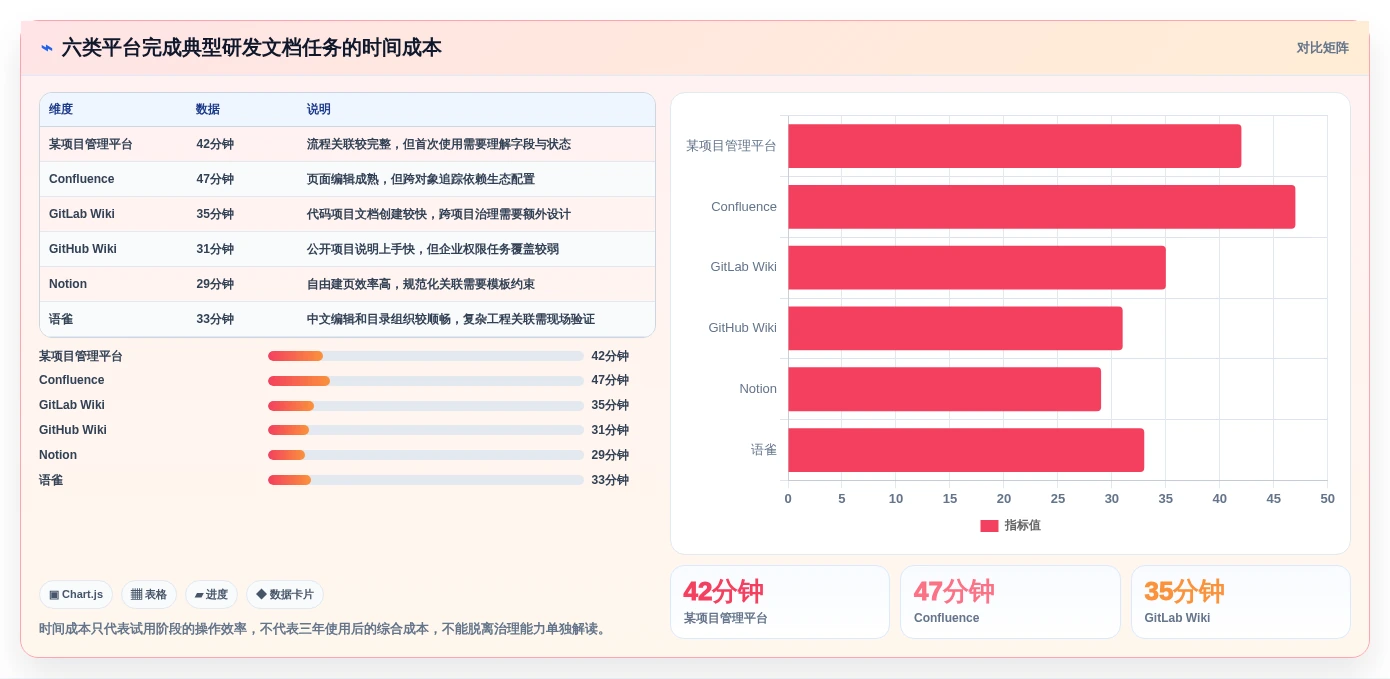1390x679 pixels.
Task: Click the 语雀 chart bar
Action: (x=966, y=450)
